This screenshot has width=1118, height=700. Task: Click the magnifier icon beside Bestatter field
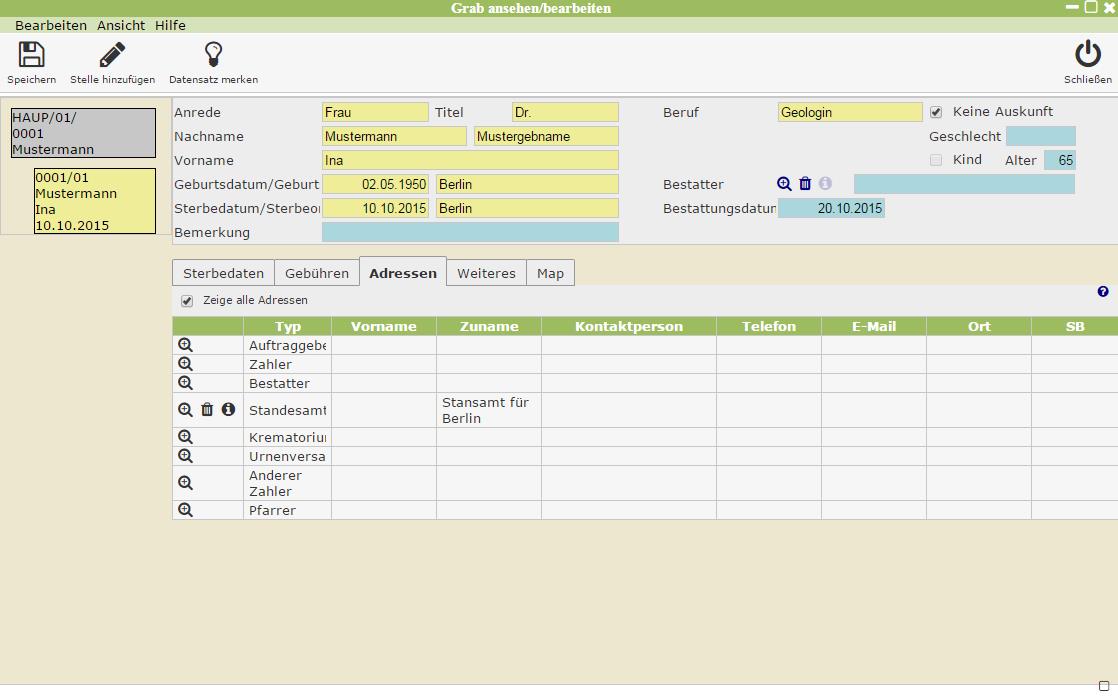click(x=784, y=184)
